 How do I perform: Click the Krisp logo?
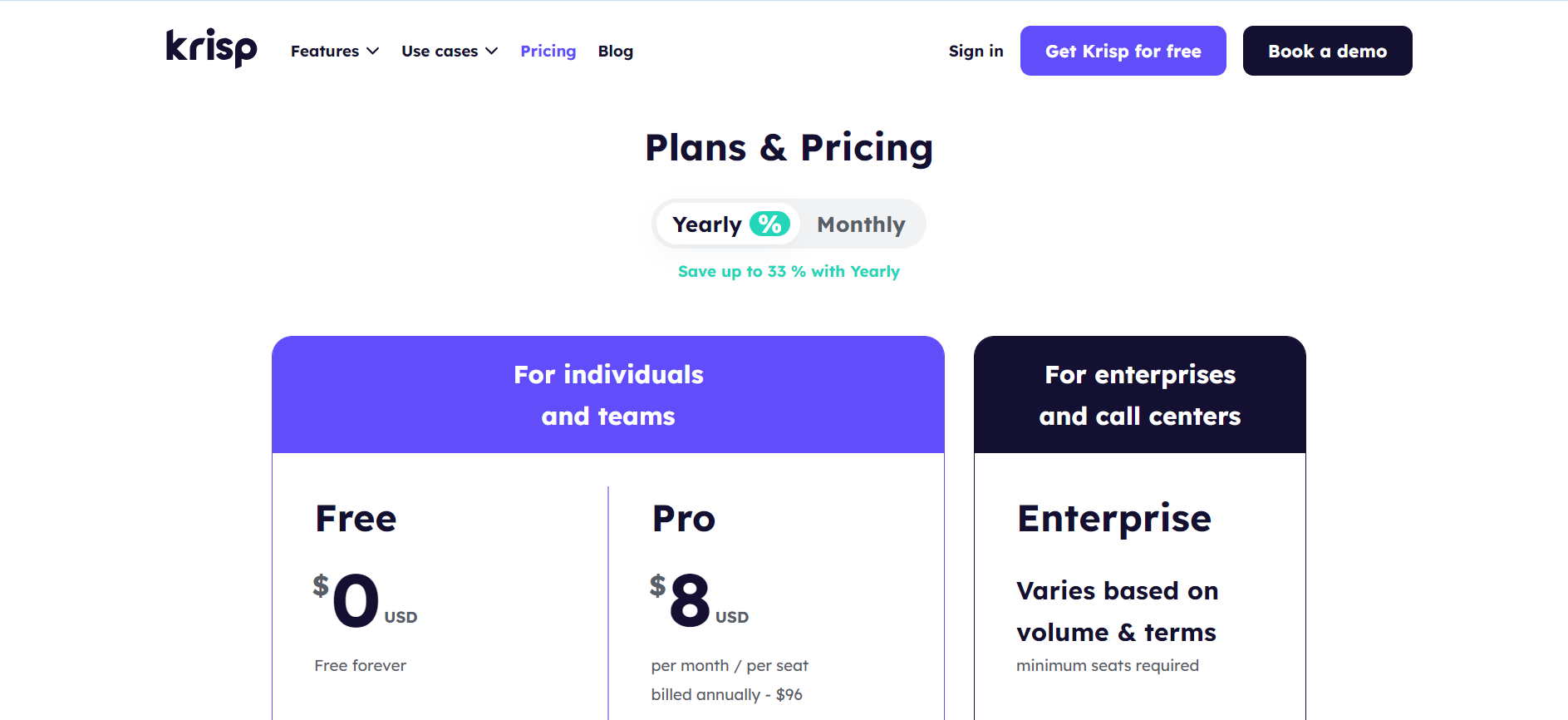coord(212,48)
